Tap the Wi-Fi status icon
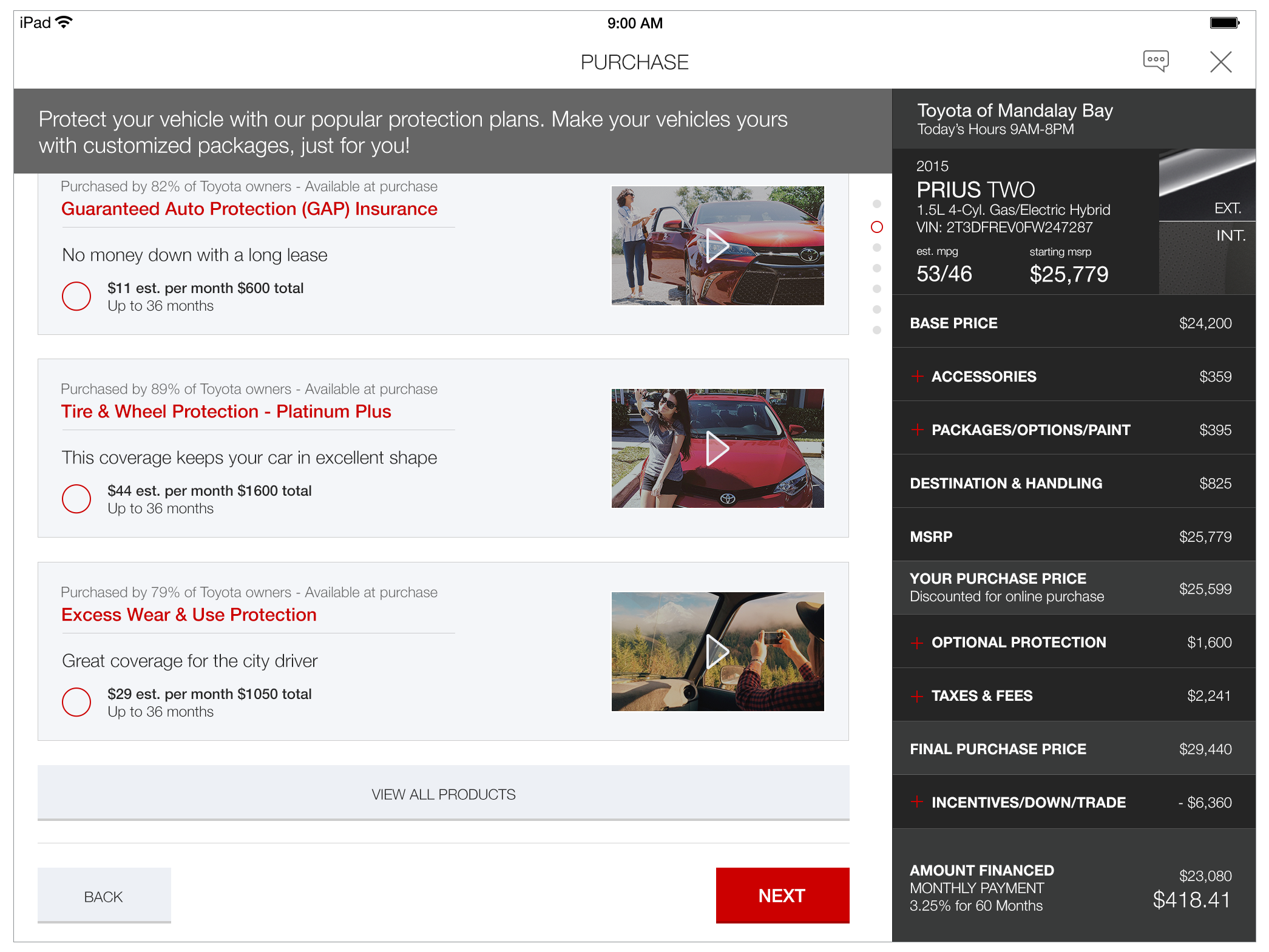This screenshot has height=952, width=1269. click(x=64, y=22)
